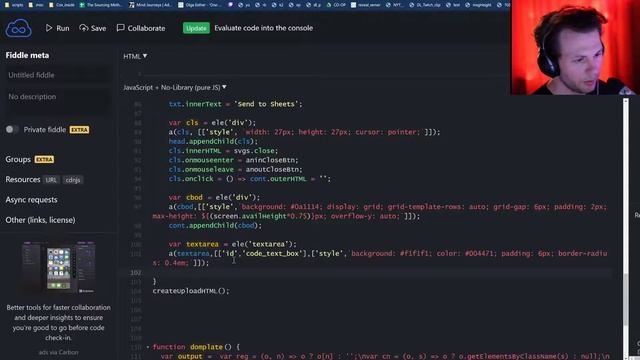This screenshot has height=360, width=640.
Task: Click the 'ads via Carbon' link
Action: pyautogui.click(x=58, y=352)
